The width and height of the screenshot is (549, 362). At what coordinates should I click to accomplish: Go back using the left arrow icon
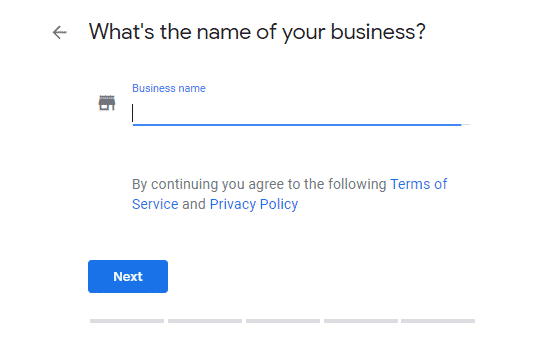pyautogui.click(x=60, y=33)
